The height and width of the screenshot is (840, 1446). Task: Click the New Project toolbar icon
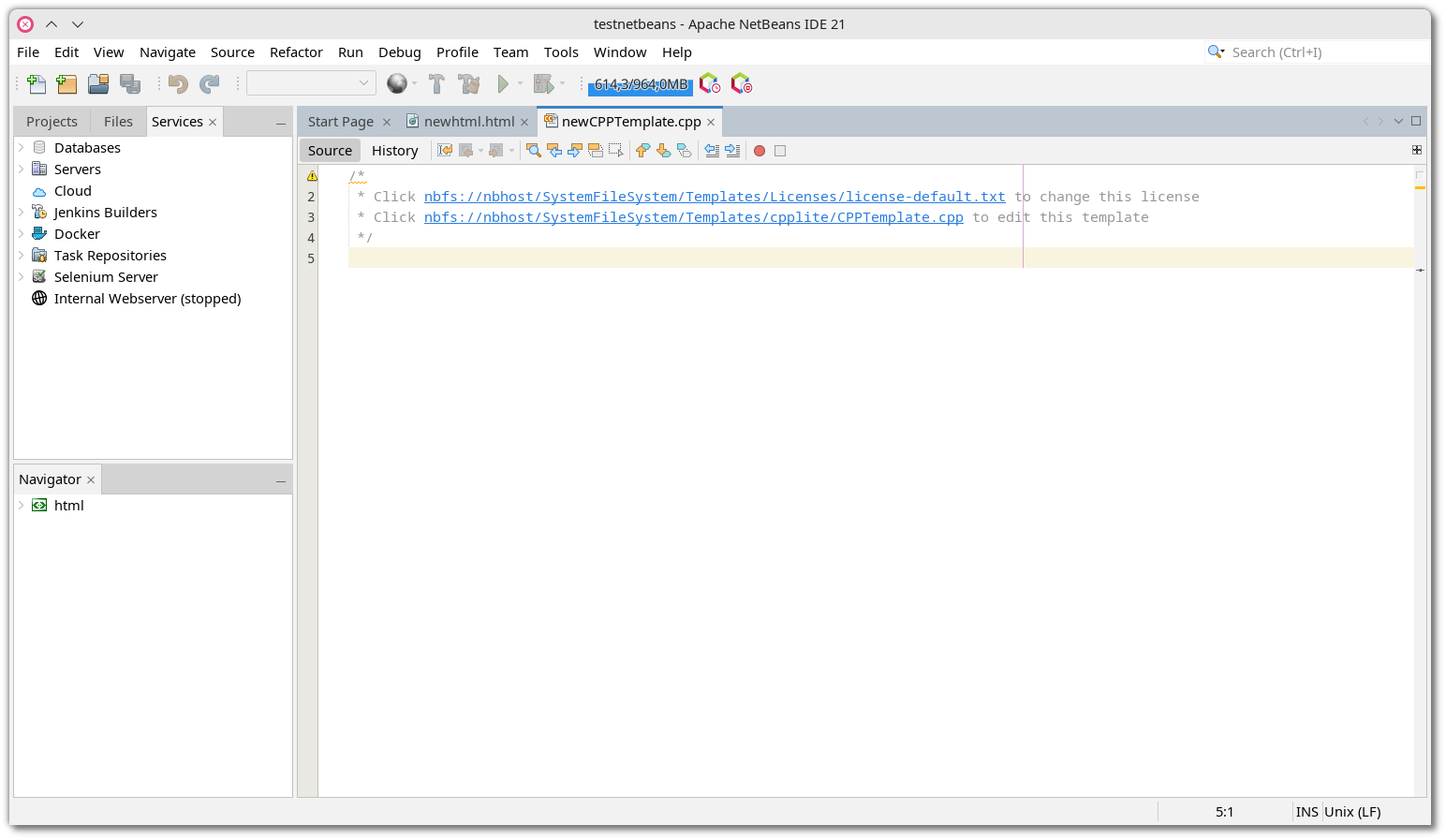(x=66, y=84)
